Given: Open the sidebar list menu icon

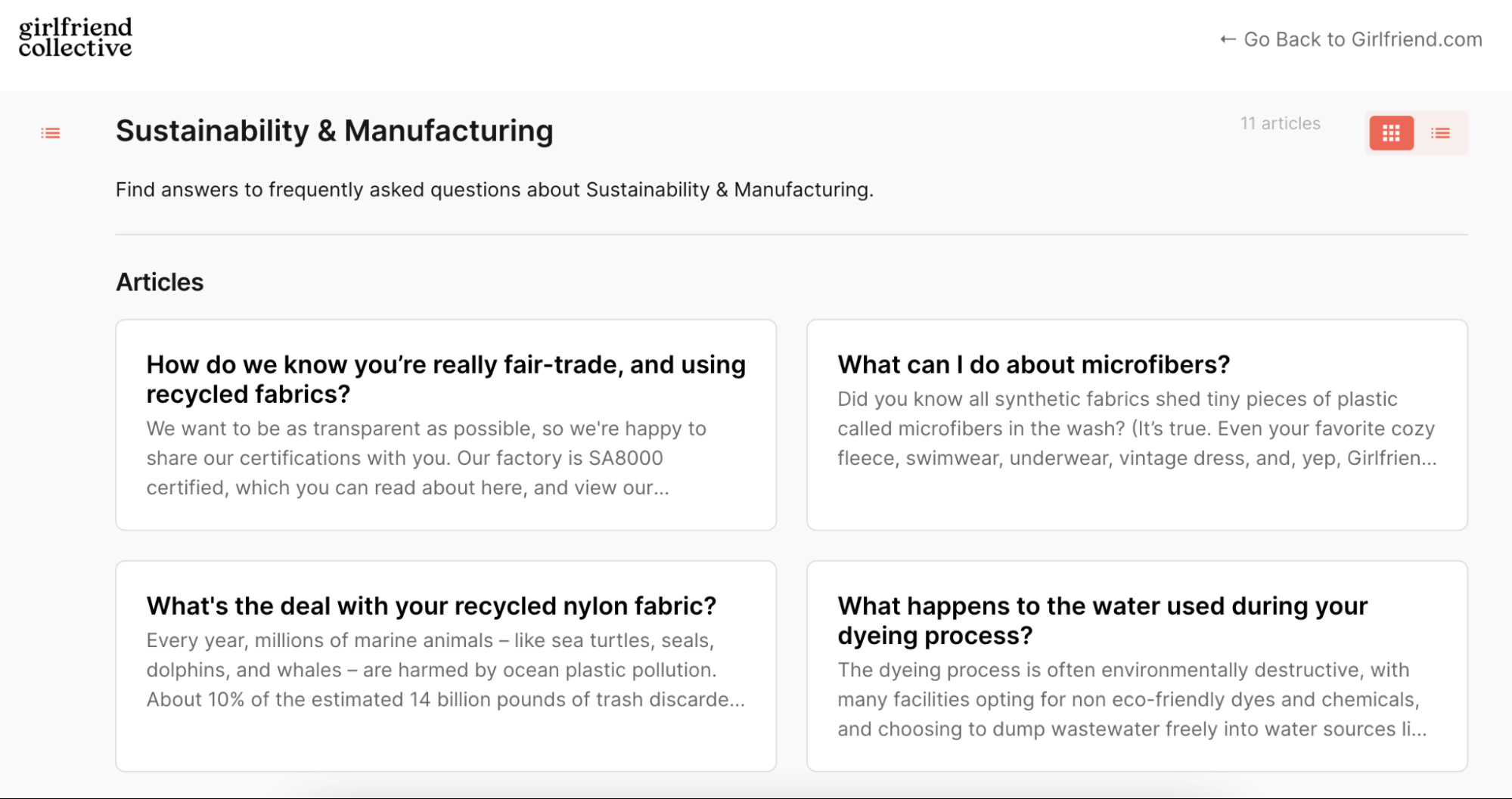Looking at the screenshot, I should [x=51, y=133].
